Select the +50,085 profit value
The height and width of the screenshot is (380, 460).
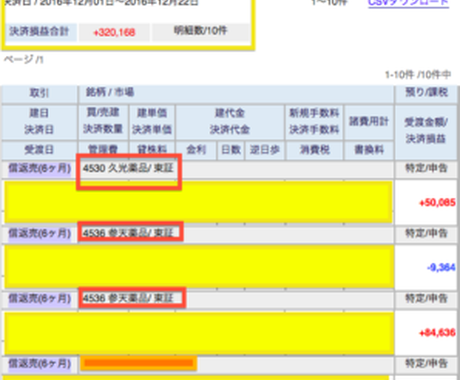pyautogui.click(x=437, y=203)
